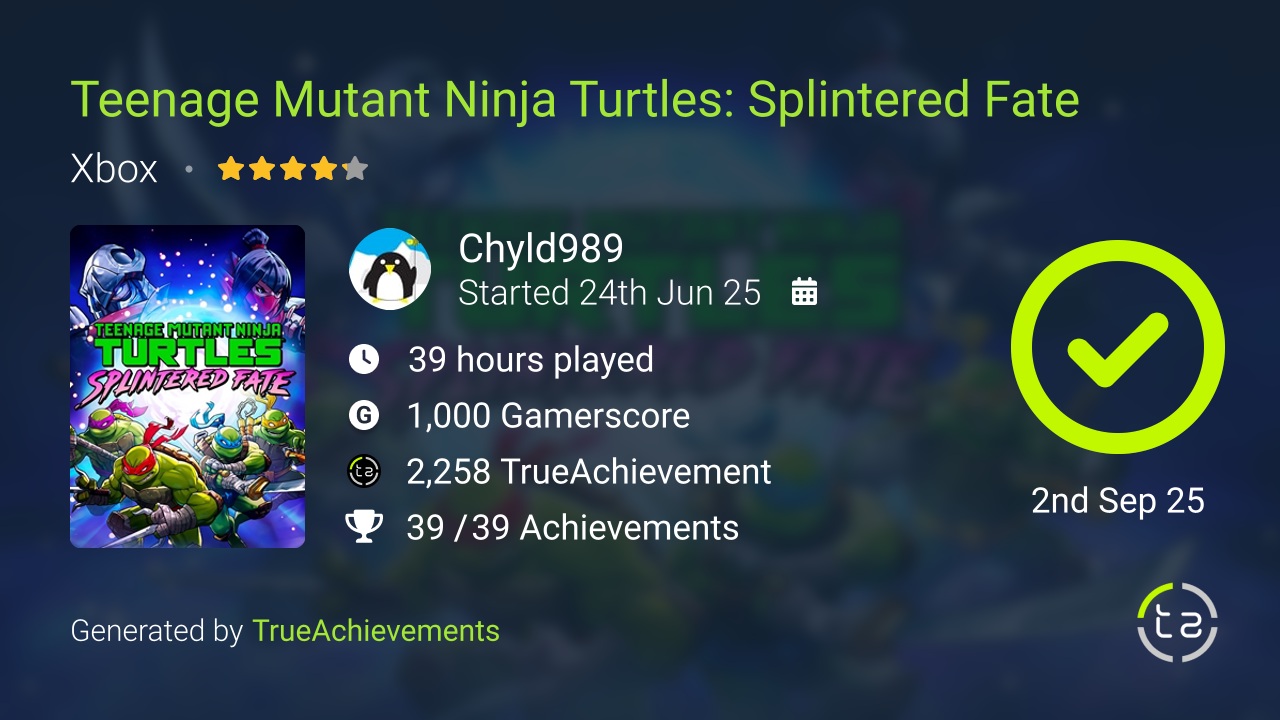The width and height of the screenshot is (1280, 720).
Task: Click the calendar icon beside start date
Action: pos(804,292)
